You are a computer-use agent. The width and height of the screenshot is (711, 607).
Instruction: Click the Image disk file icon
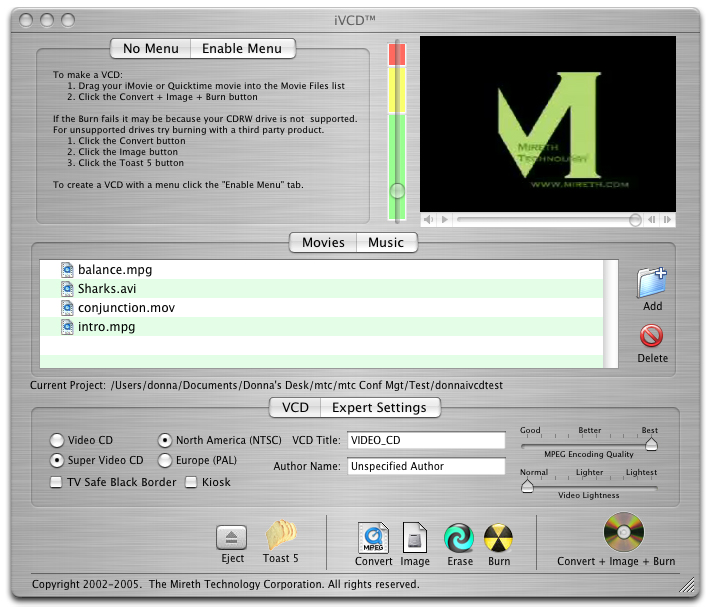tap(414, 538)
